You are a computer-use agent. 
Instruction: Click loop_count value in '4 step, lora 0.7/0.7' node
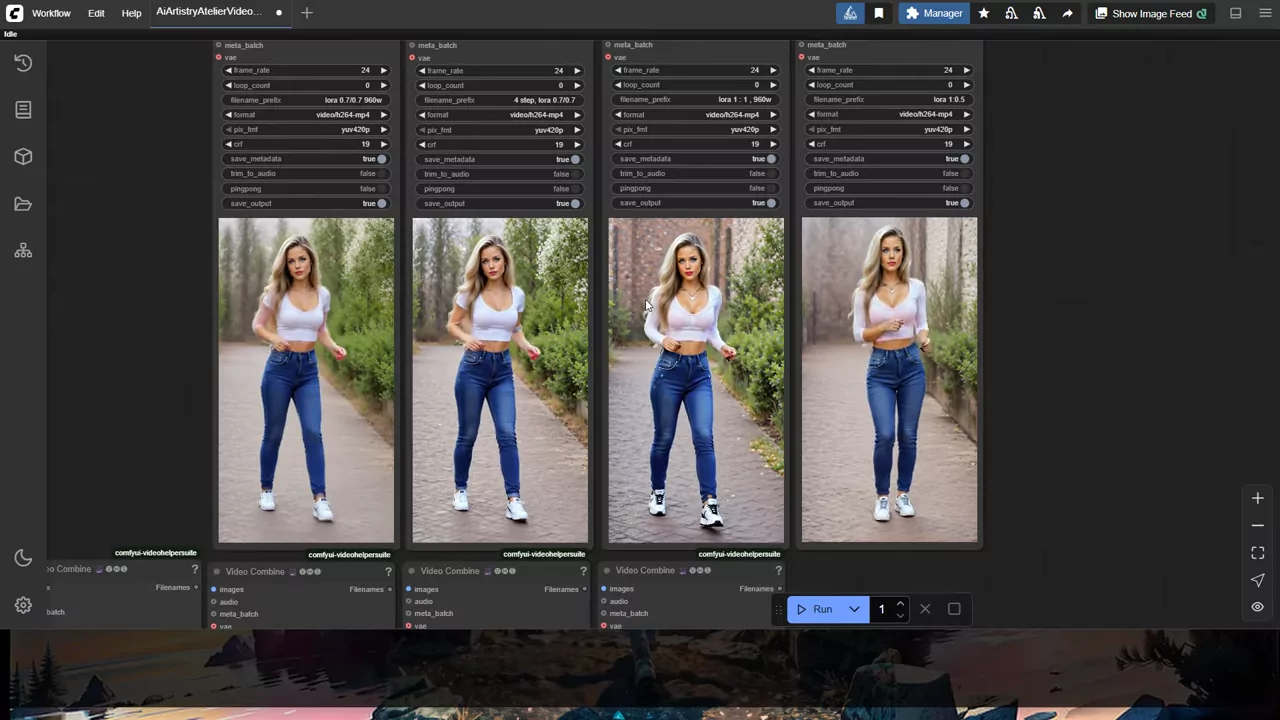coord(561,86)
